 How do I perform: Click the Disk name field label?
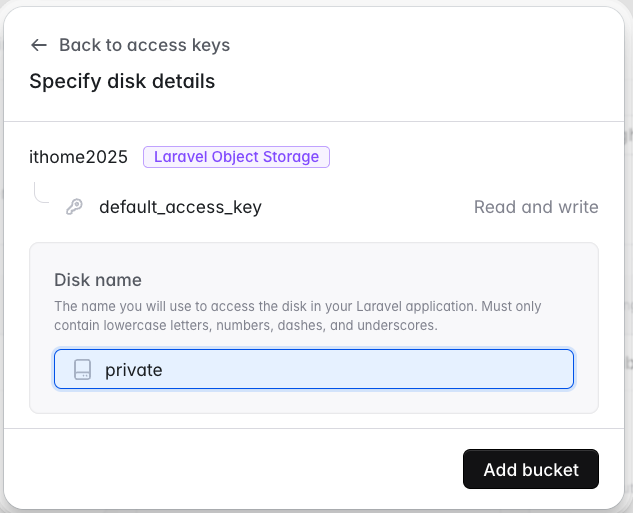coord(98,280)
